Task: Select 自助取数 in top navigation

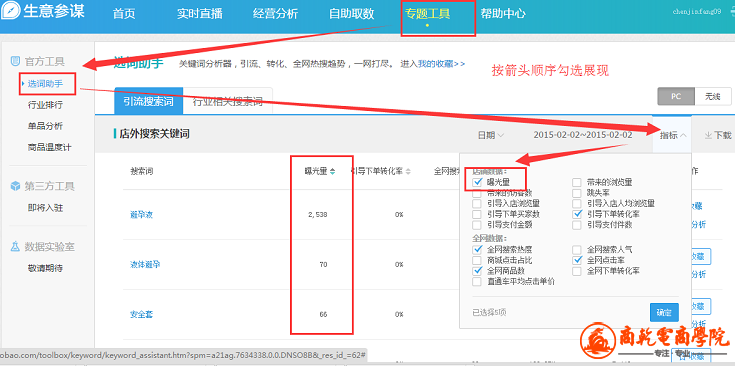Action: point(351,14)
